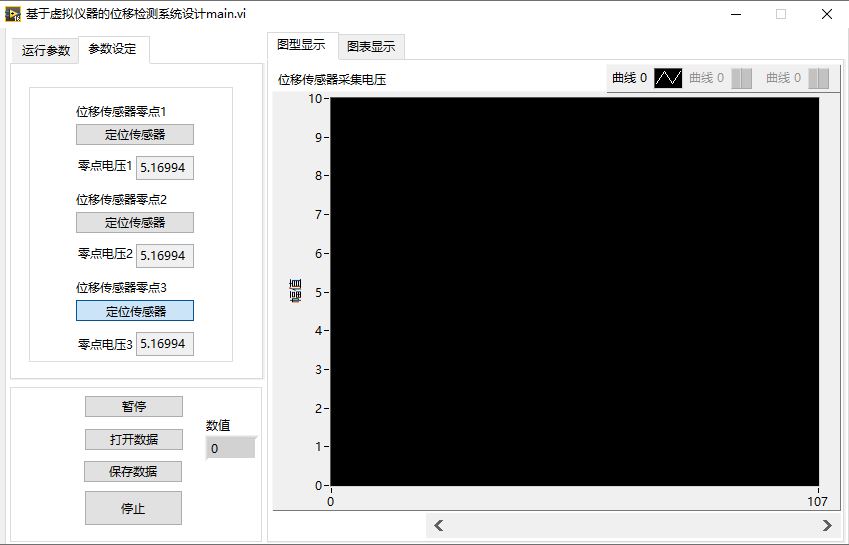Click the 停止 button
Screen dimensions: 849x545
133,508
